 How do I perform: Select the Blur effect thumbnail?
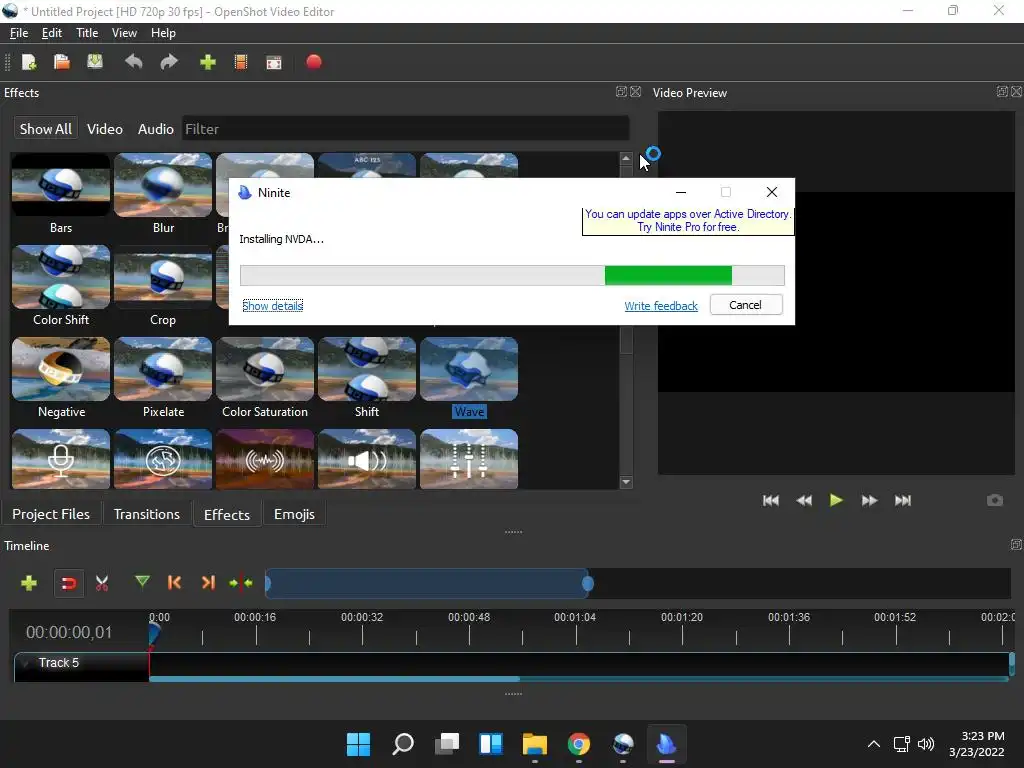coord(163,185)
